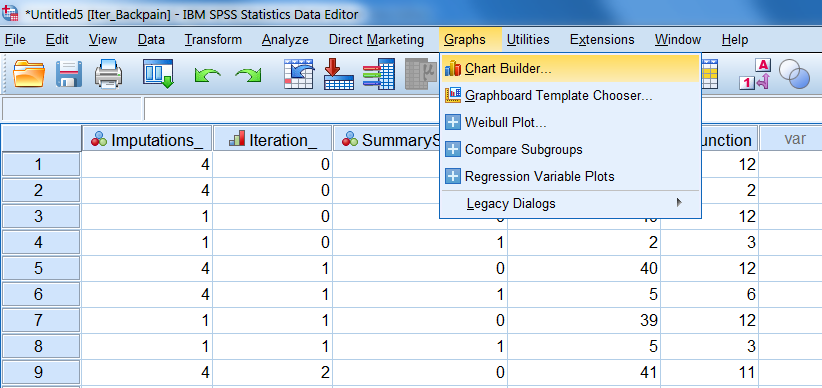Click the Graphboard Template Chooser icon

(452, 95)
